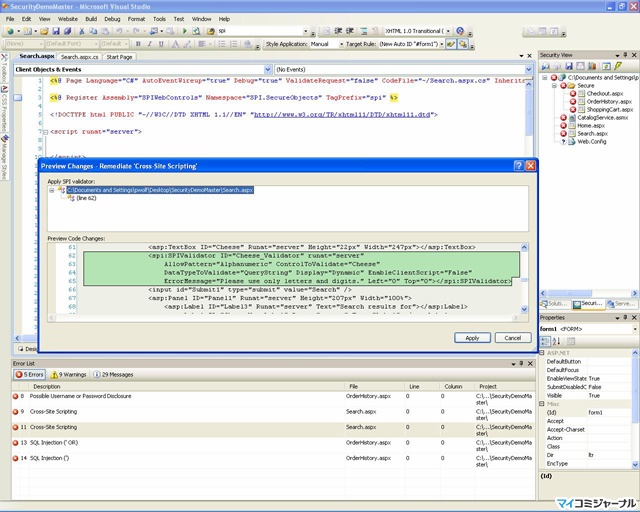The image size is (640, 512).
Task: Select CatalogService.asmx in Security View
Action: (x=602, y=118)
